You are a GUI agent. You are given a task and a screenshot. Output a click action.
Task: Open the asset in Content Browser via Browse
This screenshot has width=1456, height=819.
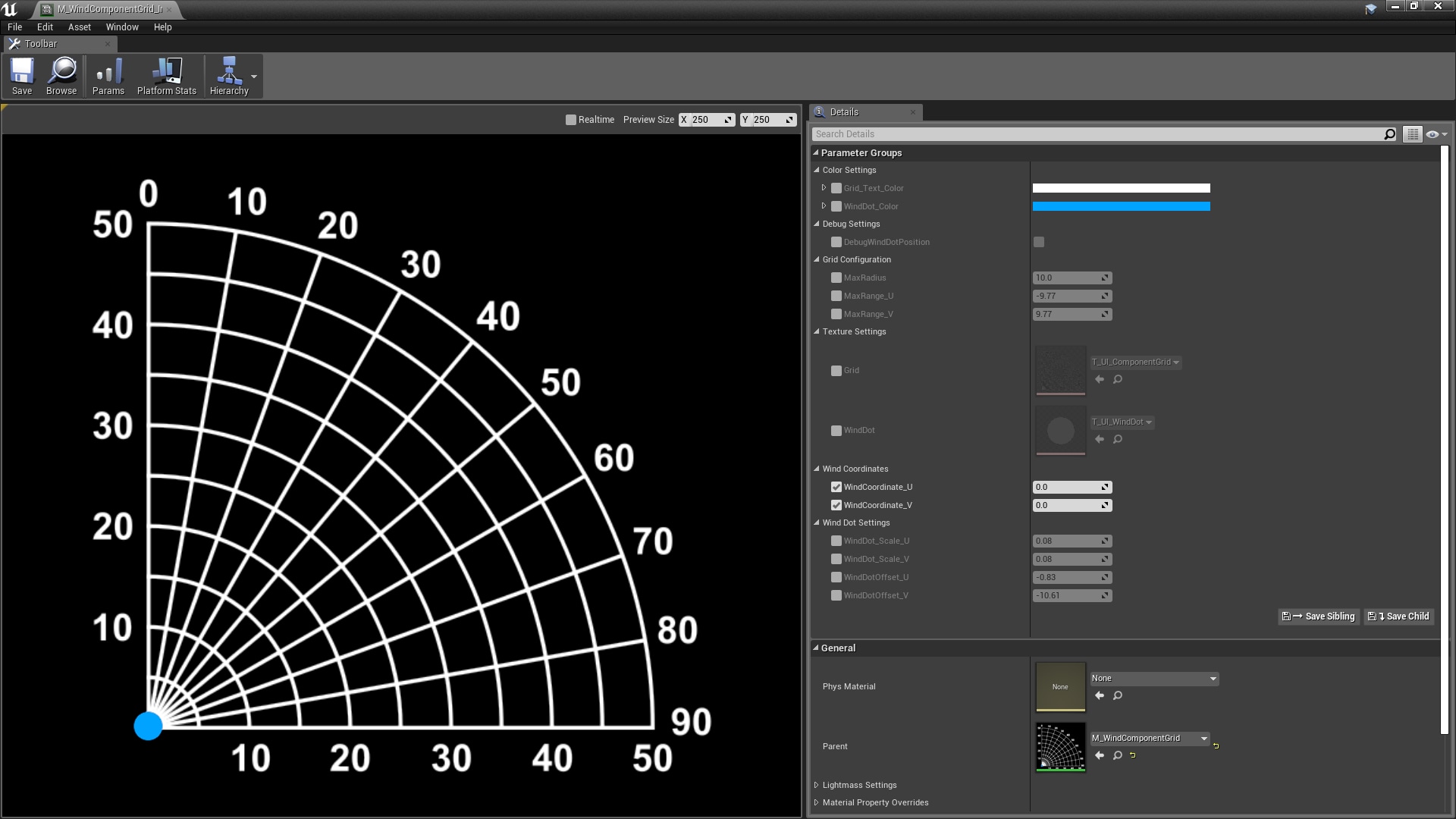[61, 76]
